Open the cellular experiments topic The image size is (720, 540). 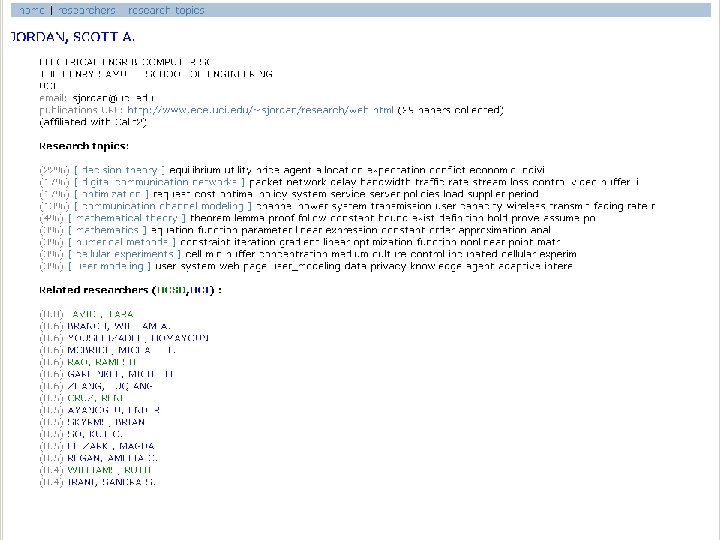click(x=124, y=254)
